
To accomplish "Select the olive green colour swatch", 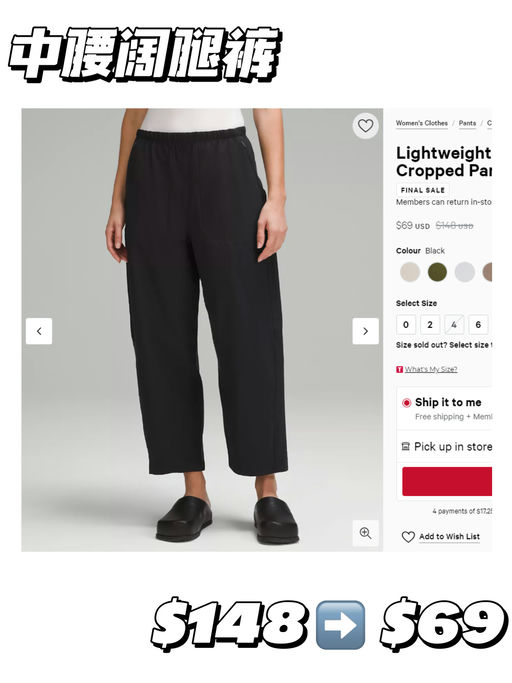I will pyautogui.click(x=437, y=272).
